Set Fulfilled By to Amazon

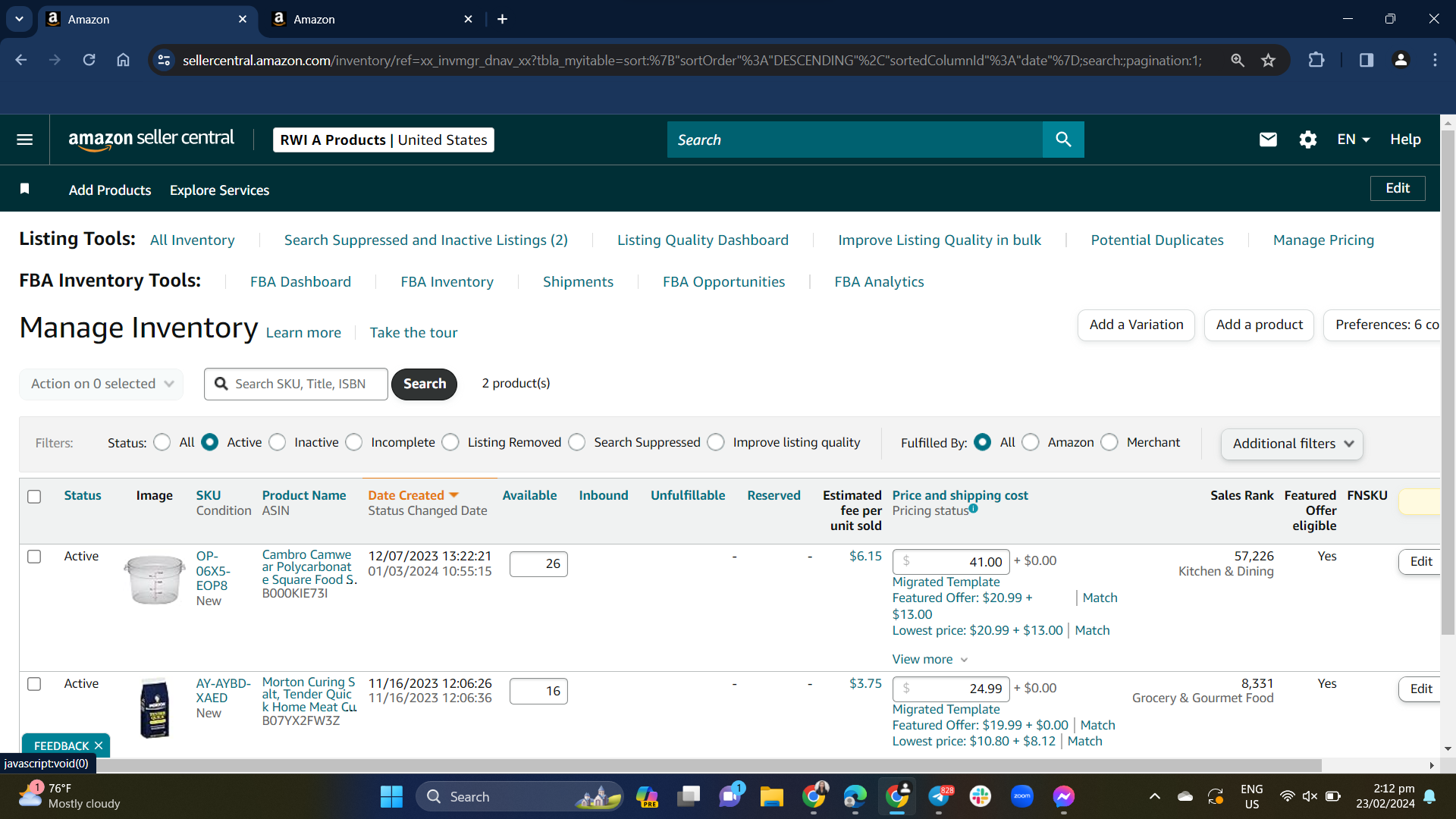[1031, 442]
